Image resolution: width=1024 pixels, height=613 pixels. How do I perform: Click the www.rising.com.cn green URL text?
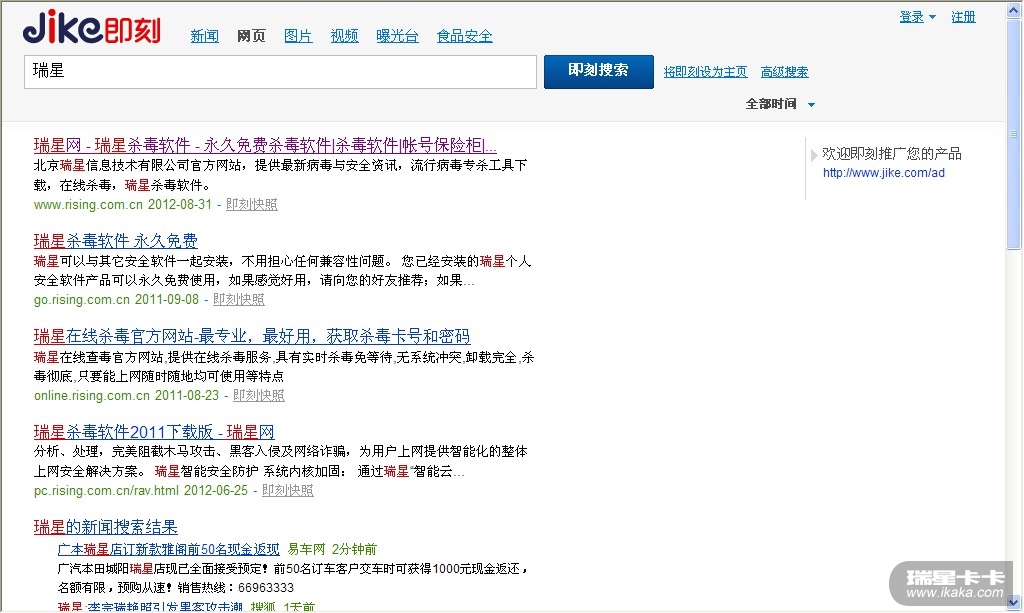pyautogui.click(x=88, y=204)
